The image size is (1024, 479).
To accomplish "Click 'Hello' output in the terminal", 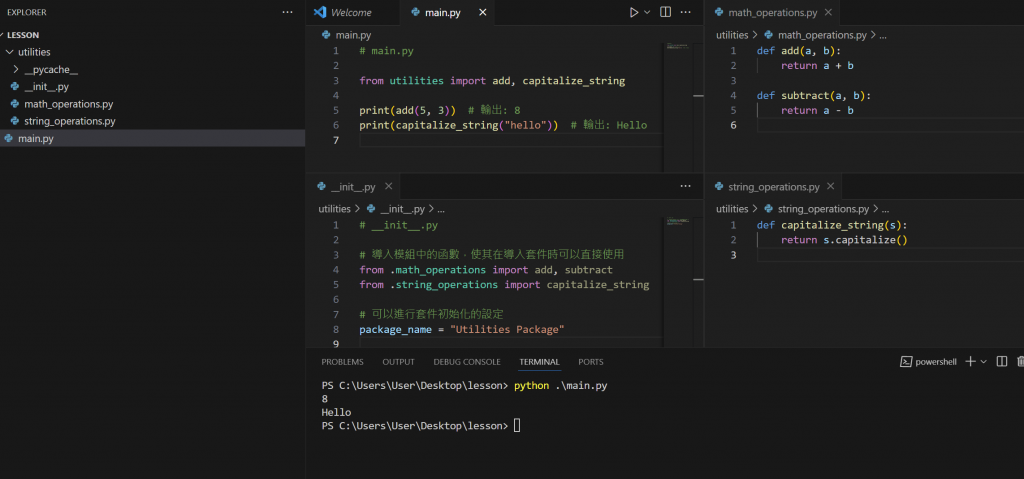I will [336, 412].
